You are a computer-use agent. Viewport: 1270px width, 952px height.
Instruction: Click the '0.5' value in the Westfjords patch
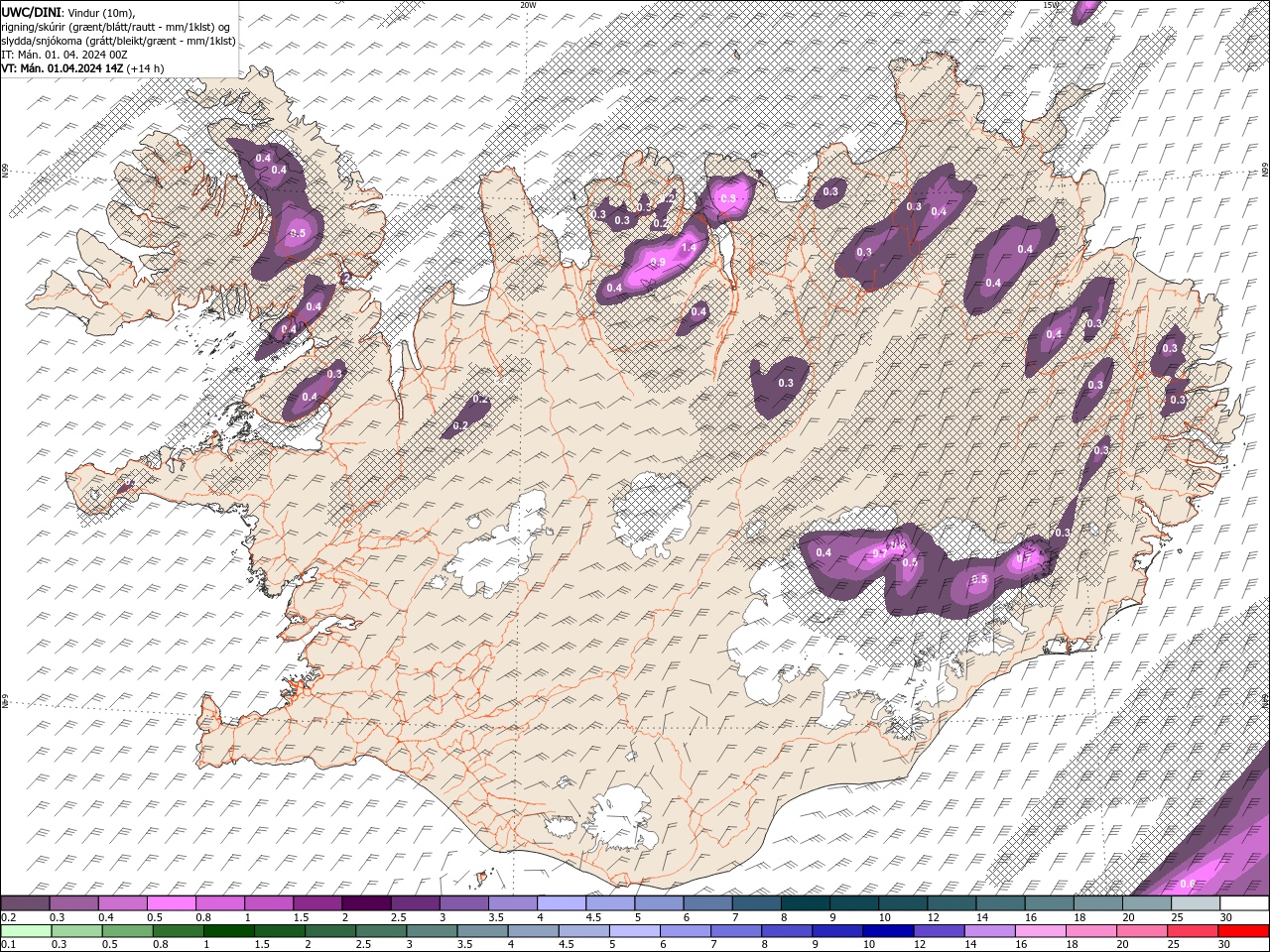pyautogui.click(x=298, y=233)
